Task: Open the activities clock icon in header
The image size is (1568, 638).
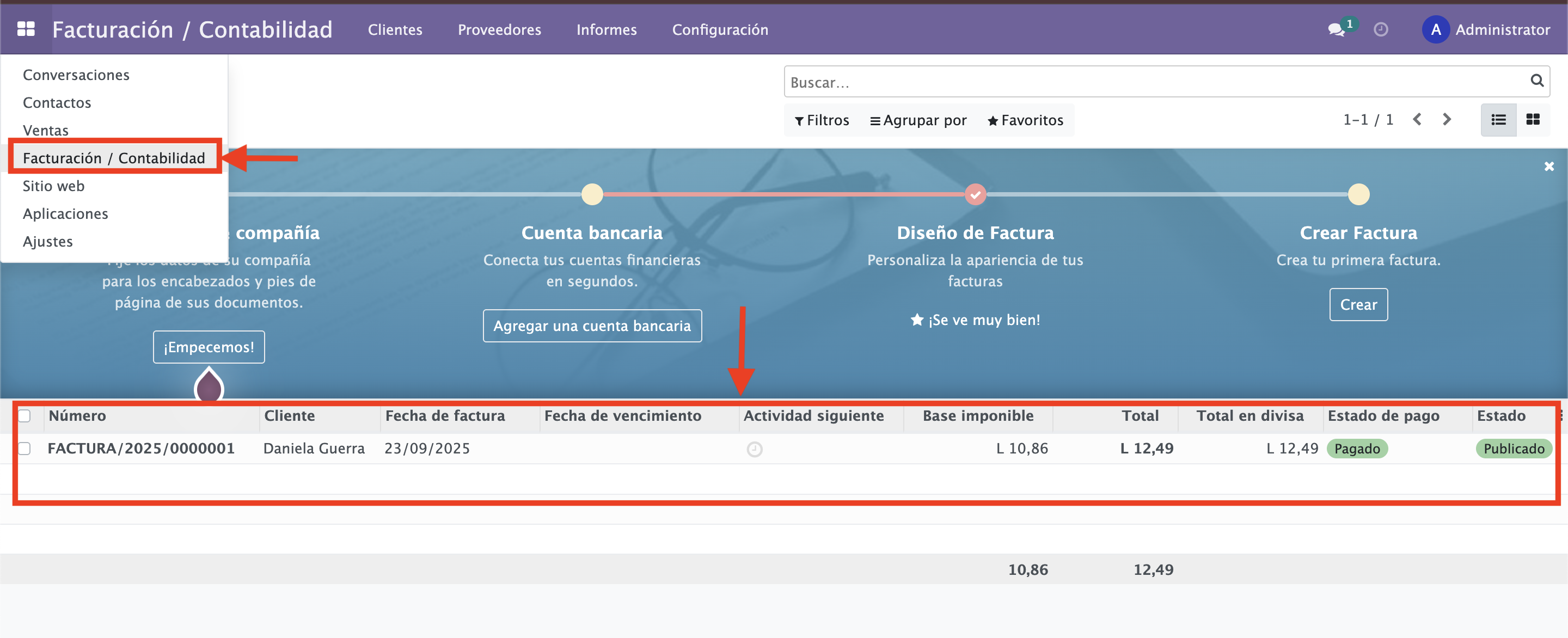Action: pyautogui.click(x=1381, y=29)
